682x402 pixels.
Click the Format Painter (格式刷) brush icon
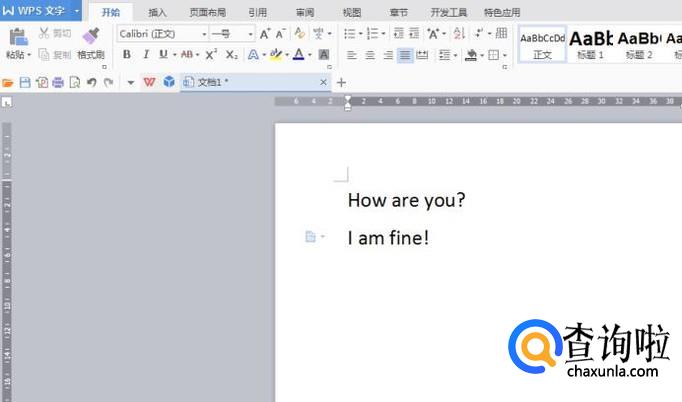[x=91, y=36]
